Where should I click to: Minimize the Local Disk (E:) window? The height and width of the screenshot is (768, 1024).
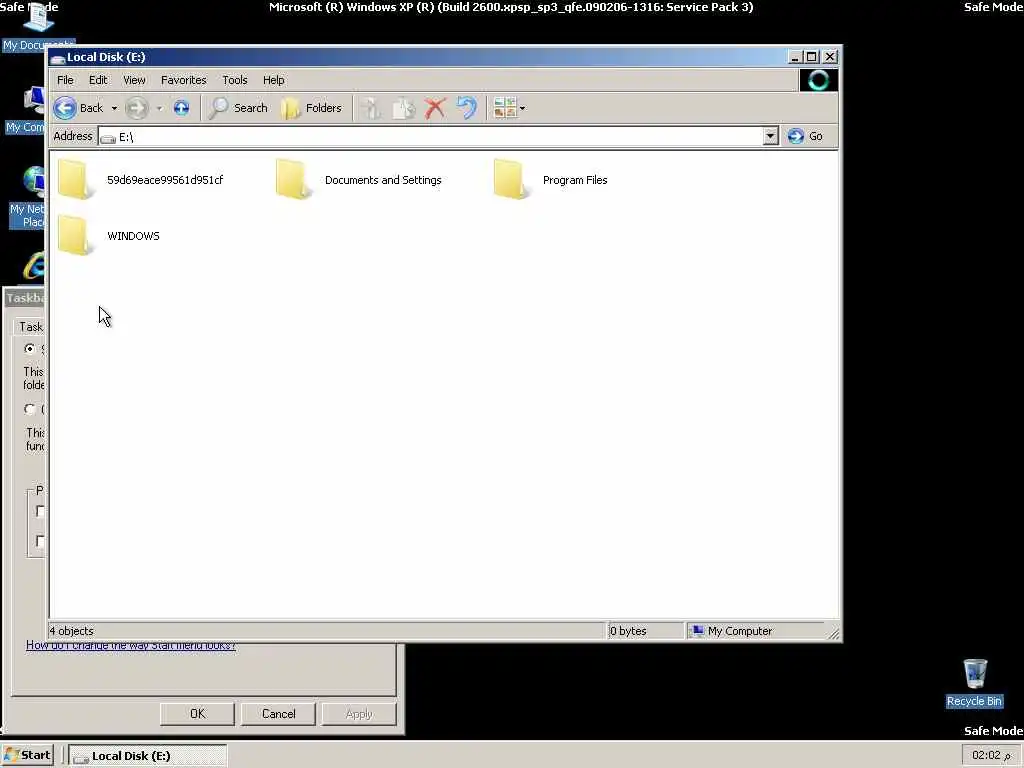pos(794,57)
